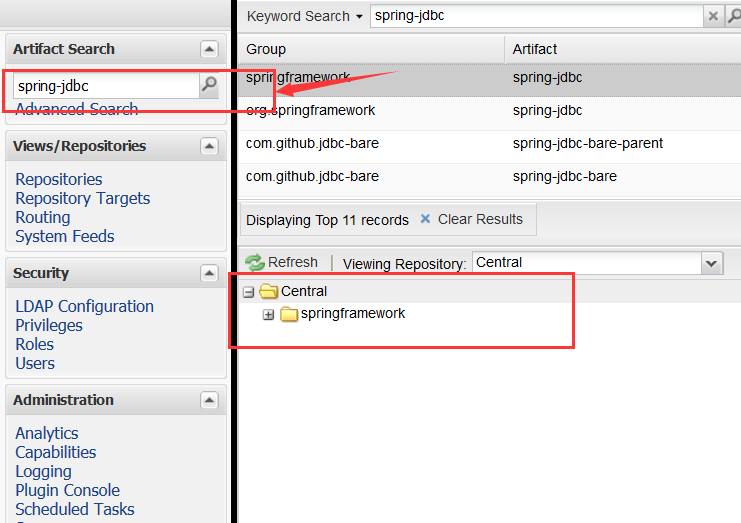Open Viewing Repository dropdown arrow
The image size is (741, 523).
click(x=712, y=263)
